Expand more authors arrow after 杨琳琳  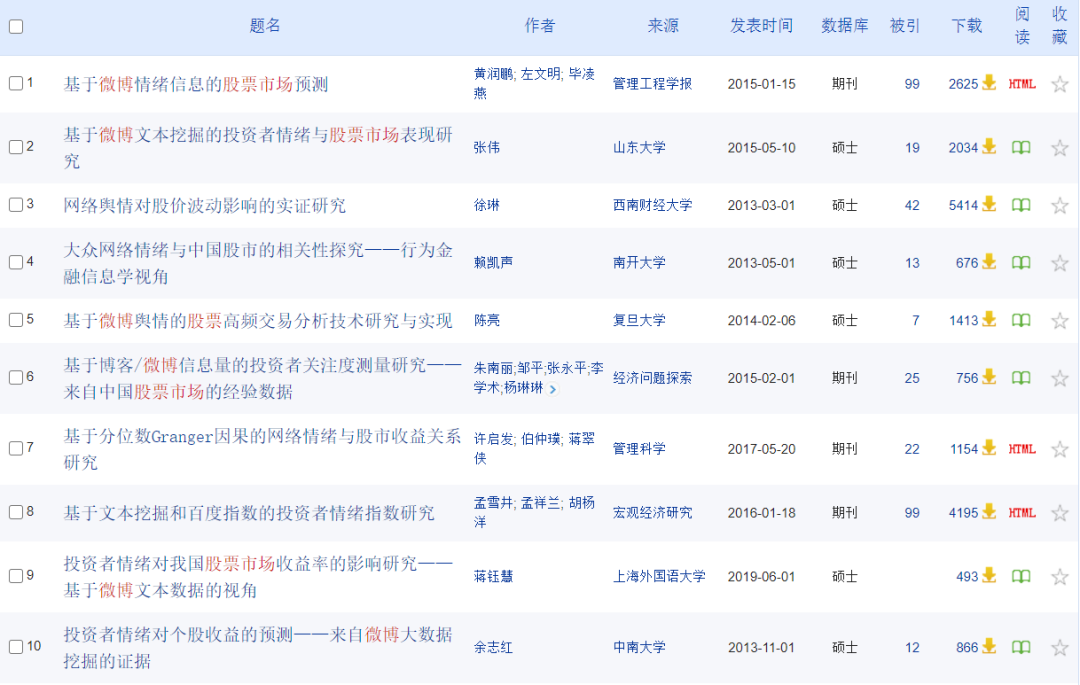pos(552,389)
